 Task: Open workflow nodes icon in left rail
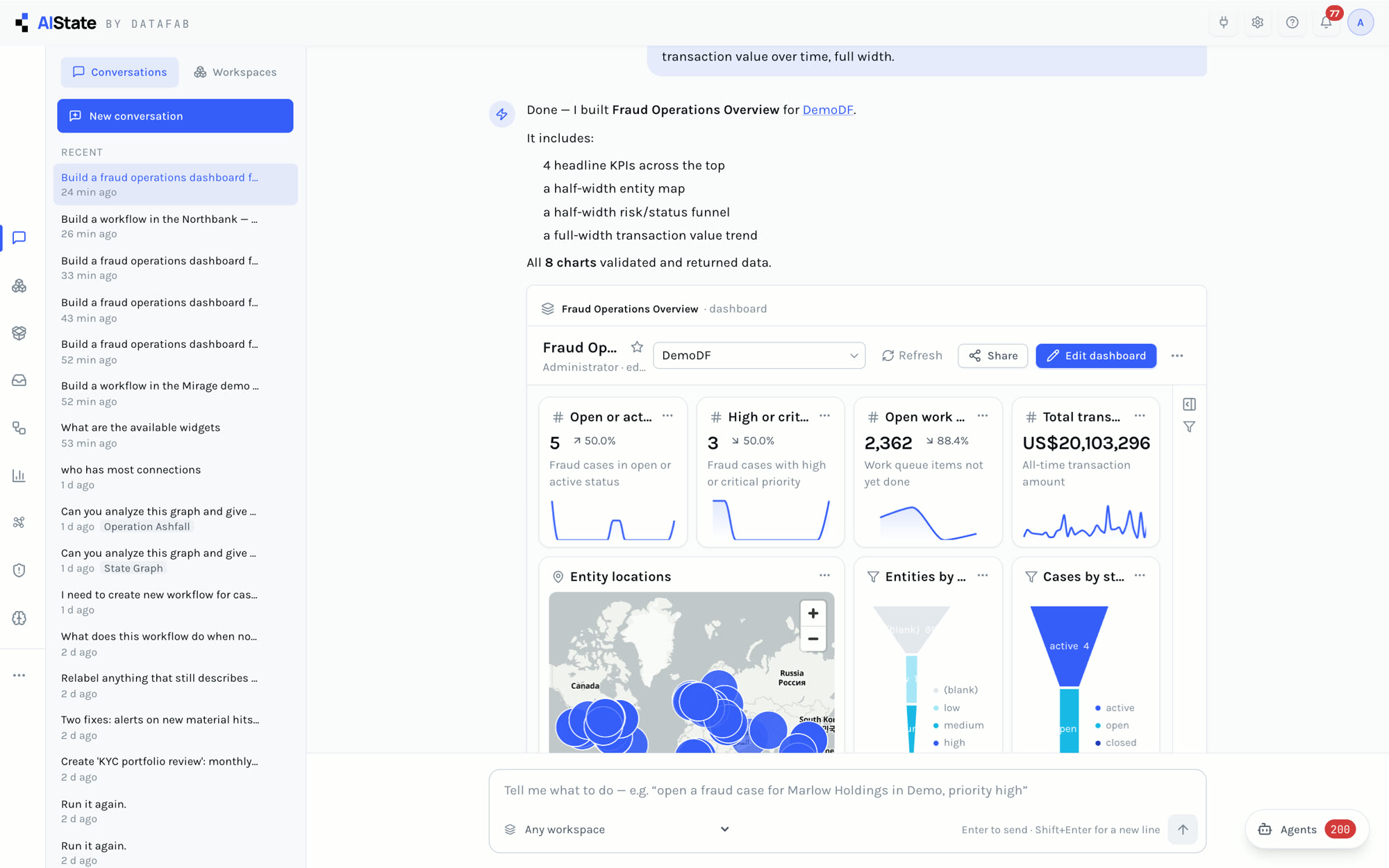[19, 428]
